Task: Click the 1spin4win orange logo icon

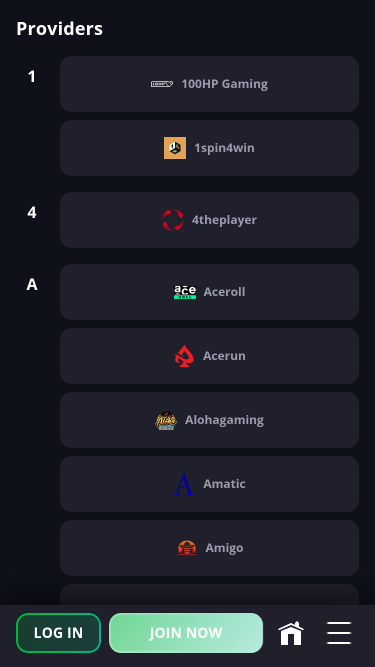Action: click(175, 148)
